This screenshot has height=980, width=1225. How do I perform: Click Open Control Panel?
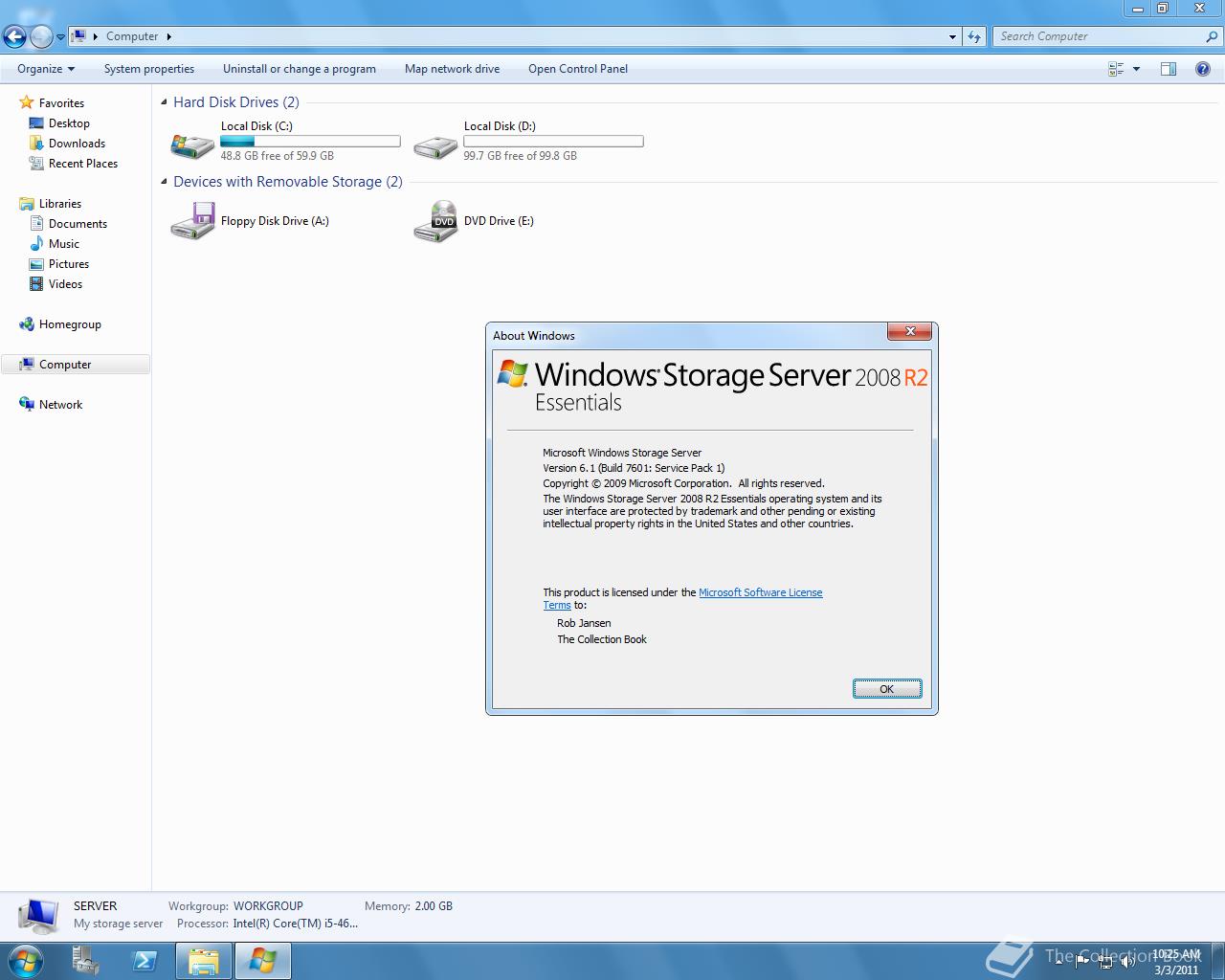tap(578, 69)
